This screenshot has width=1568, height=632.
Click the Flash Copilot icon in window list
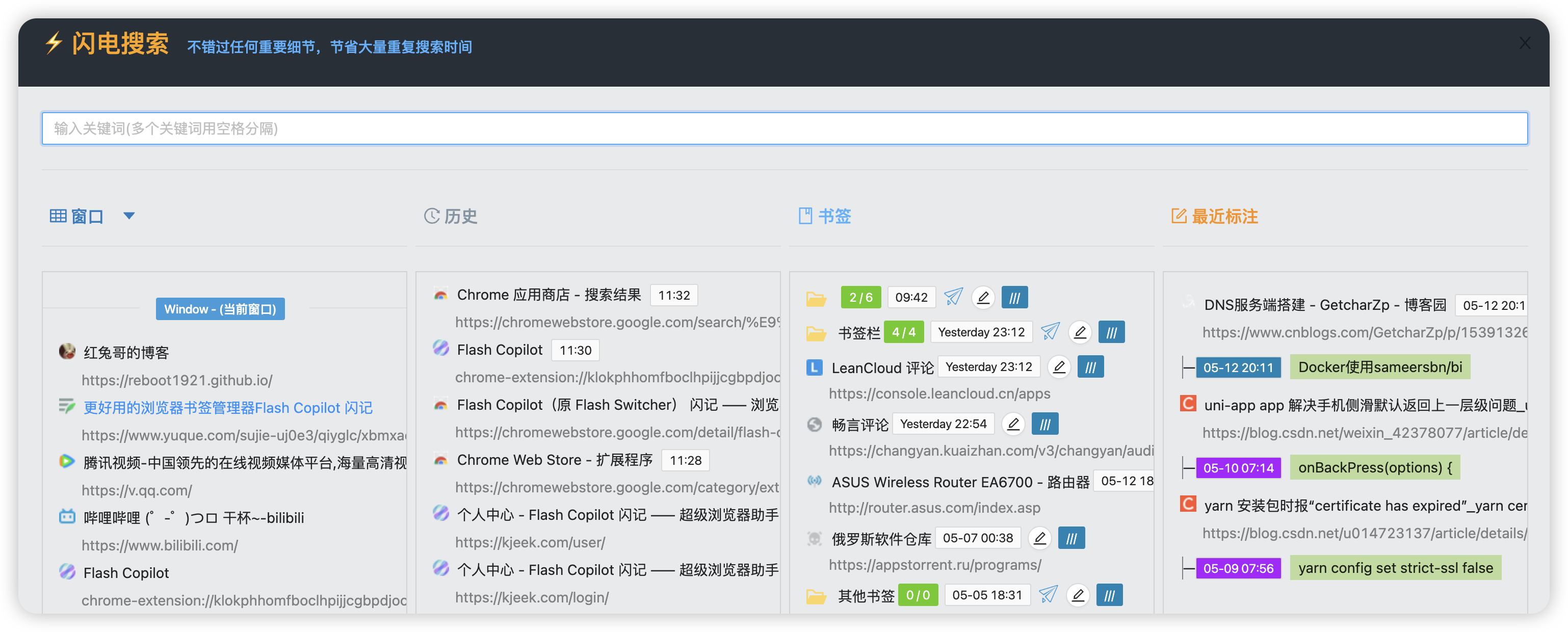pos(67,572)
